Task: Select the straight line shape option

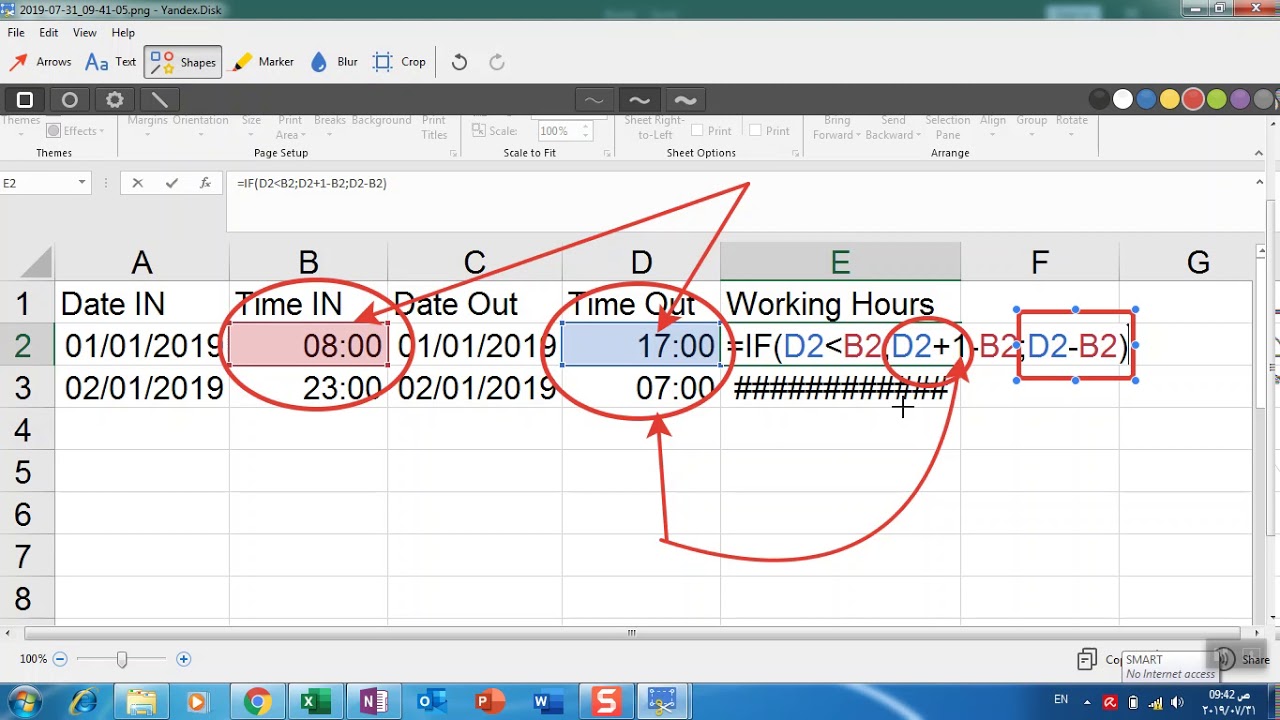Action: (x=159, y=99)
